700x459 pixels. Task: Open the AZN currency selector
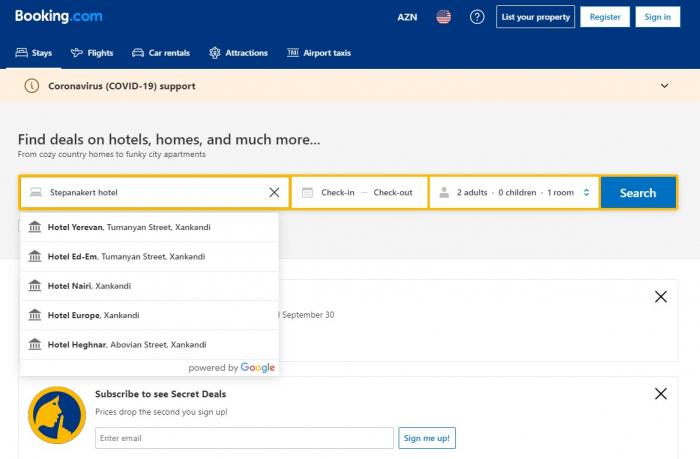[407, 17]
